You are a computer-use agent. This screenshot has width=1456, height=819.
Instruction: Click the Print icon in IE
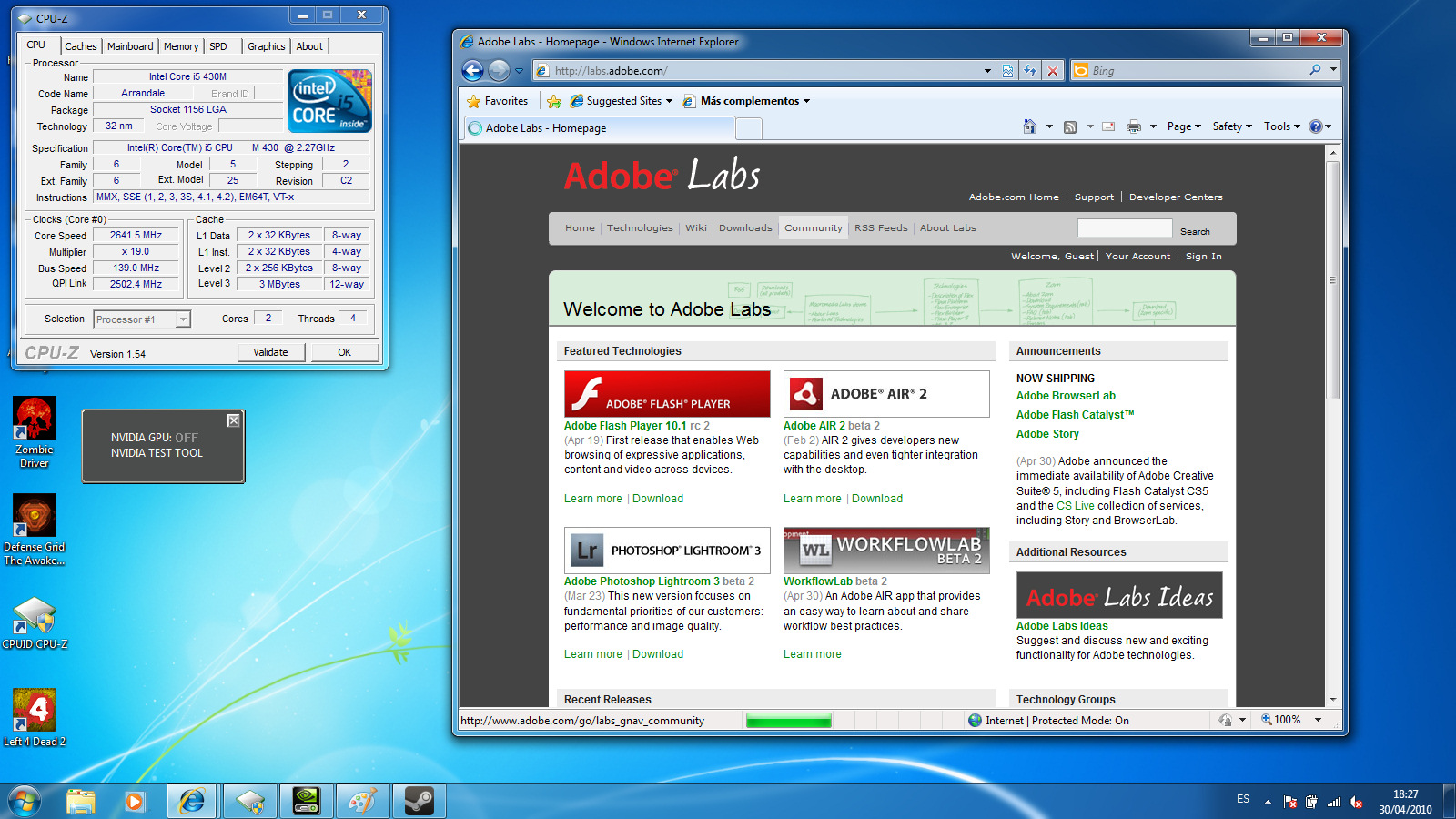pos(1133,127)
